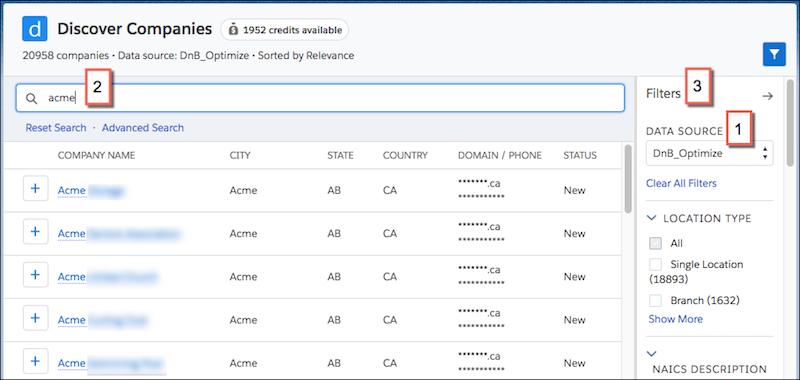Image resolution: width=800 pixels, height=380 pixels.
Task: Open the fifth Acme company link
Action: (111, 363)
